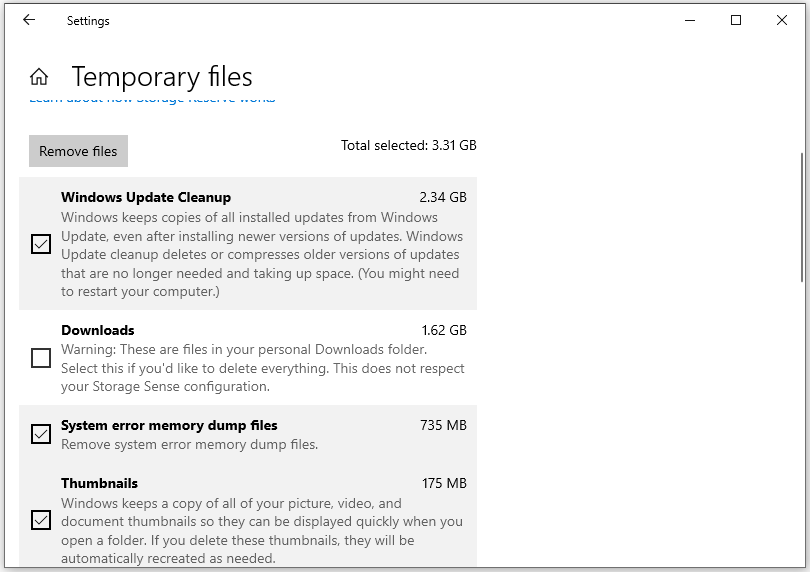Click the Total selected 3.31 GB text

click(408, 146)
